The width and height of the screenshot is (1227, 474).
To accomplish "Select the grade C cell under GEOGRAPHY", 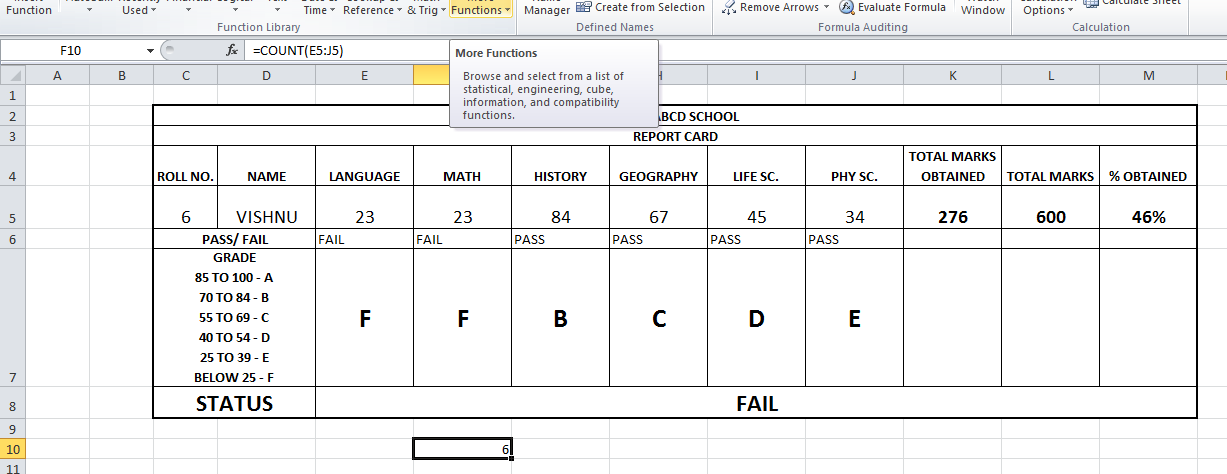I will click(658, 318).
